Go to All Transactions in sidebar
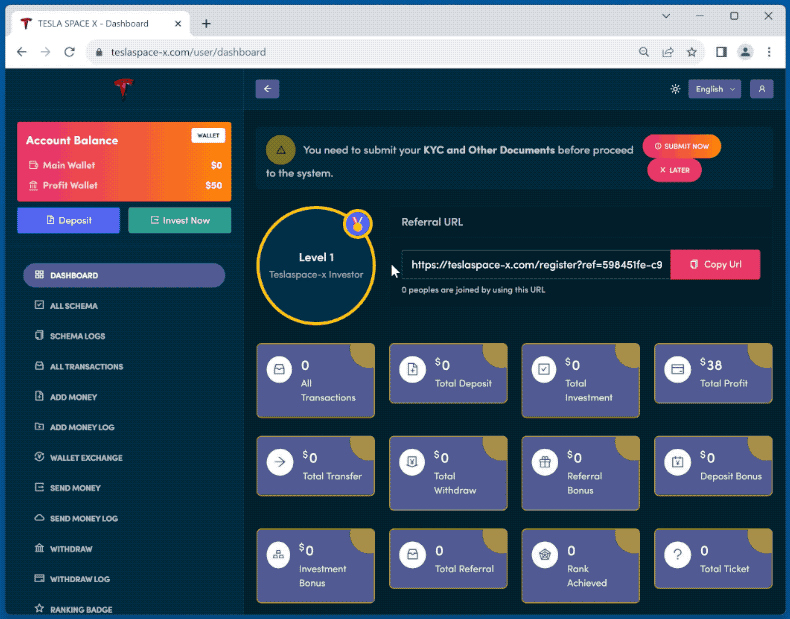This screenshot has width=790, height=619. pyautogui.click(x=86, y=367)
